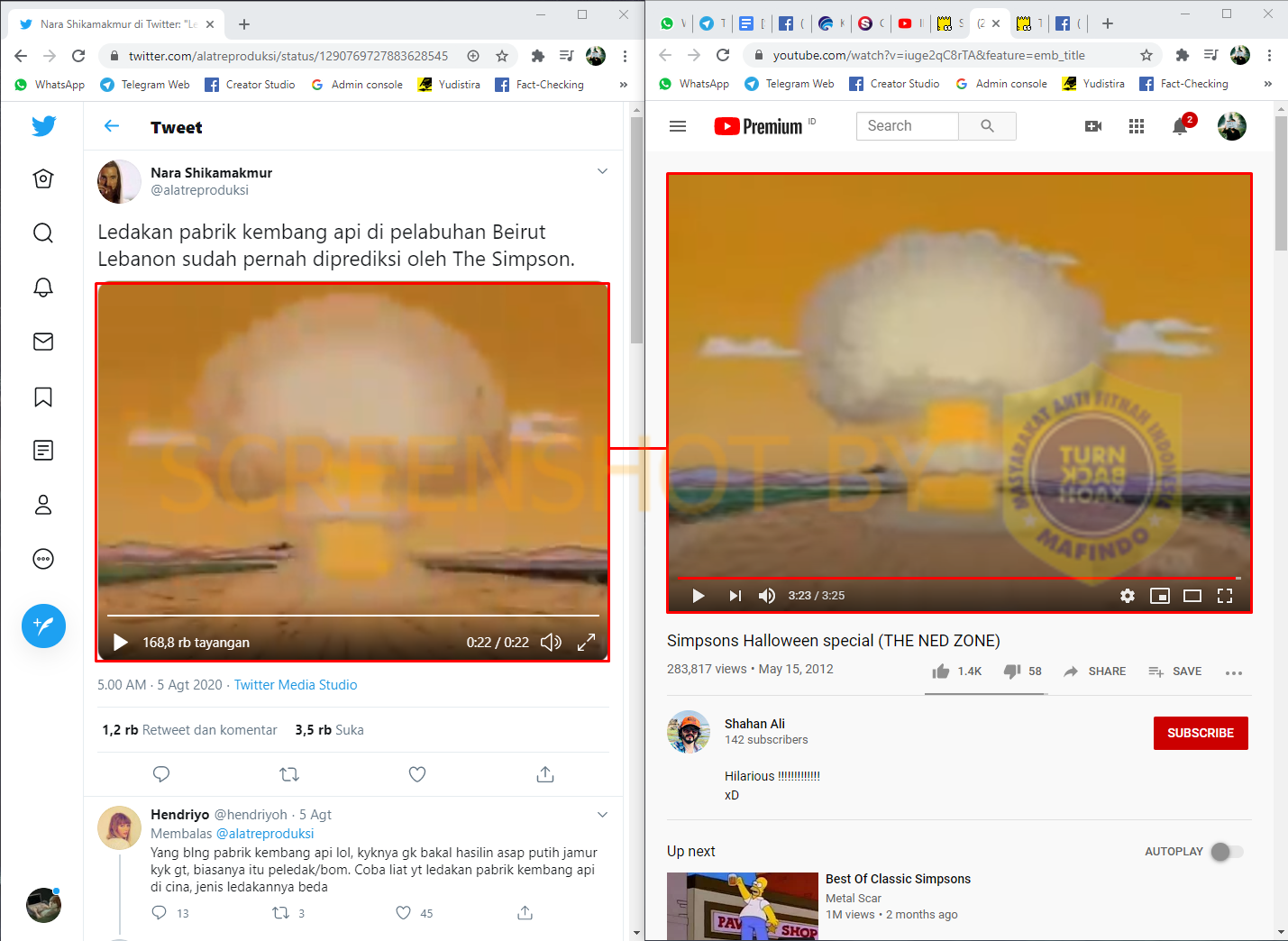Open Extensions puzzle icon in Twitter window
The height and width of the screenshot is (941, 1288).
pos(538,56)
